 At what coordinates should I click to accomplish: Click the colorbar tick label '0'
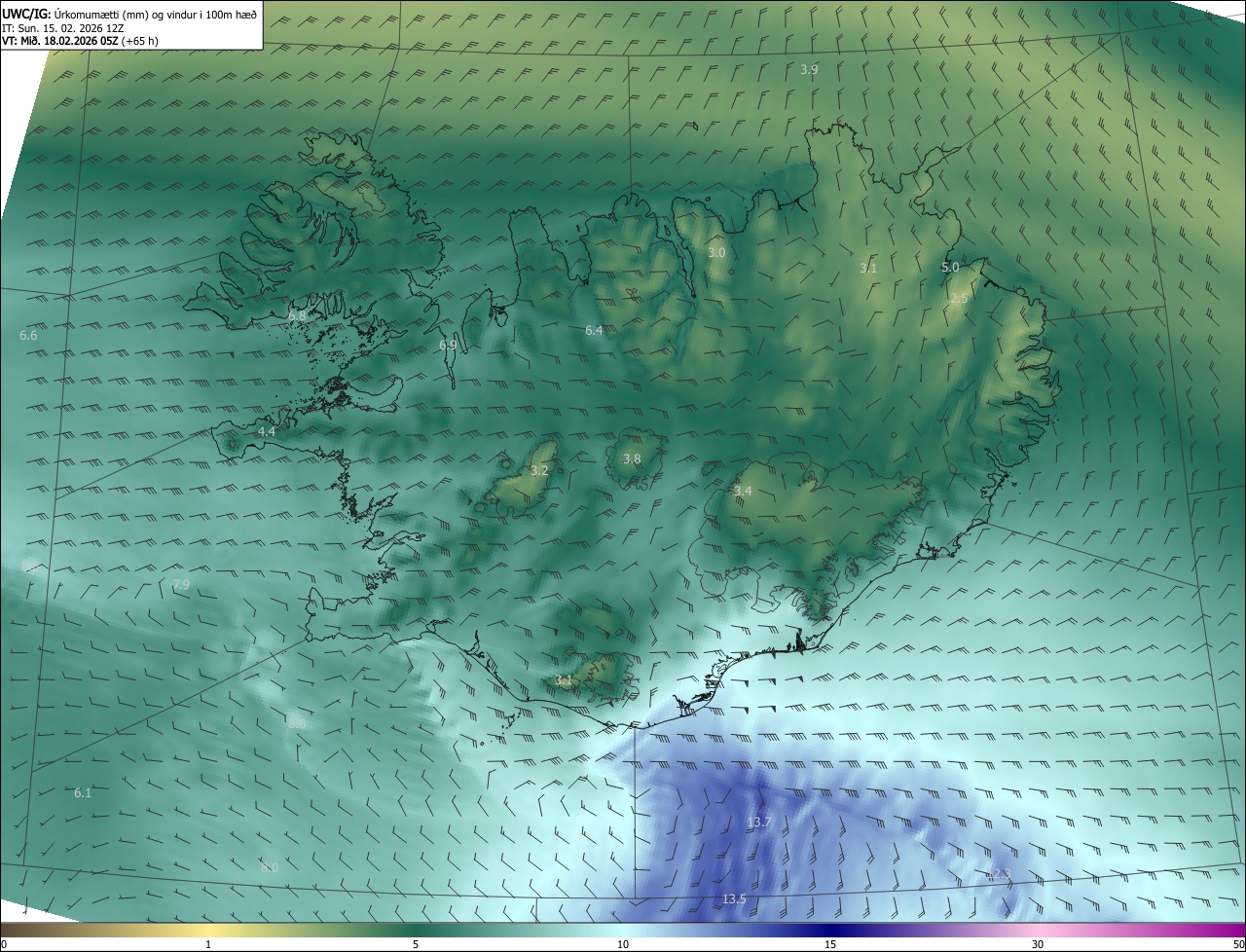[x=3, y=944]
